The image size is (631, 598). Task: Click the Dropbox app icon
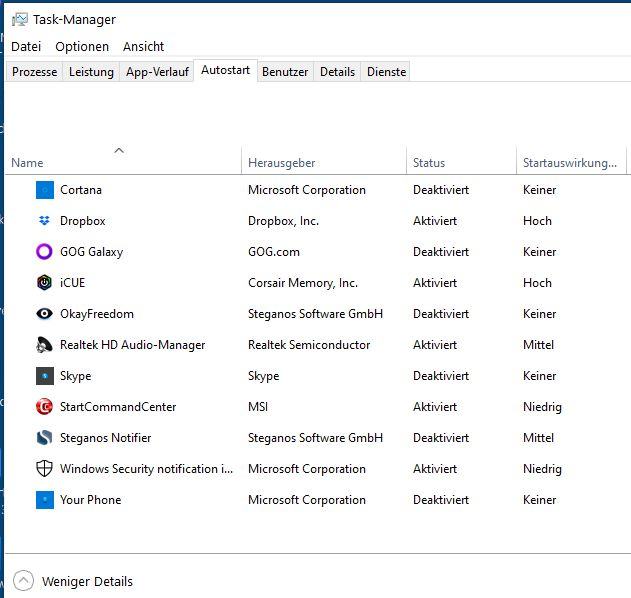pos(44,221)
